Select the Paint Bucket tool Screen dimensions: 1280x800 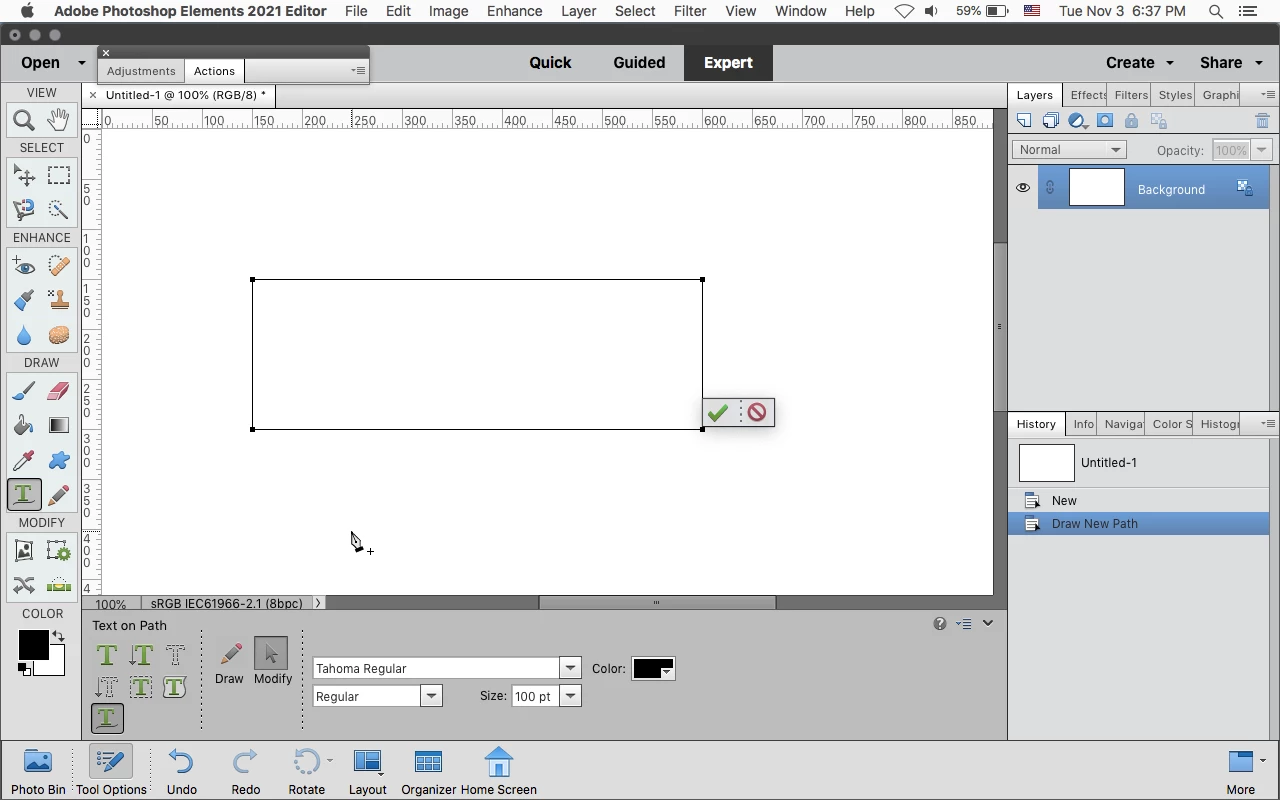pyautogui.click(x=24, y=425)
